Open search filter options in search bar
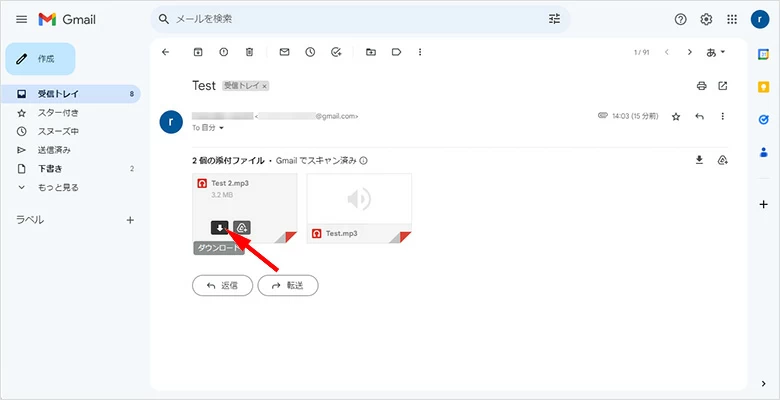This screenshot has width=780, height=400. point(555,19)
